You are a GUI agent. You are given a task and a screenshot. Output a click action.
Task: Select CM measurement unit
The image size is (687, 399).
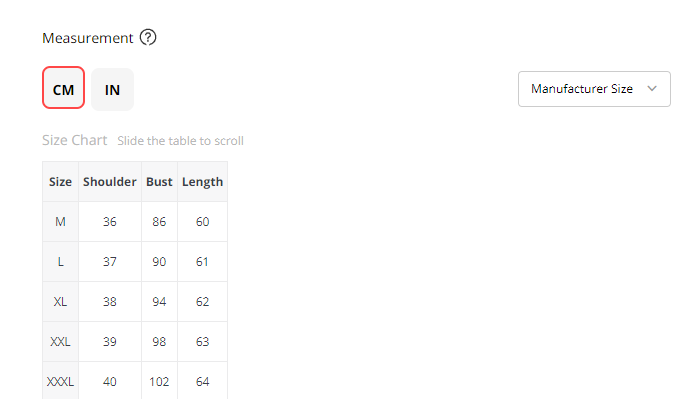pos(64,88)
